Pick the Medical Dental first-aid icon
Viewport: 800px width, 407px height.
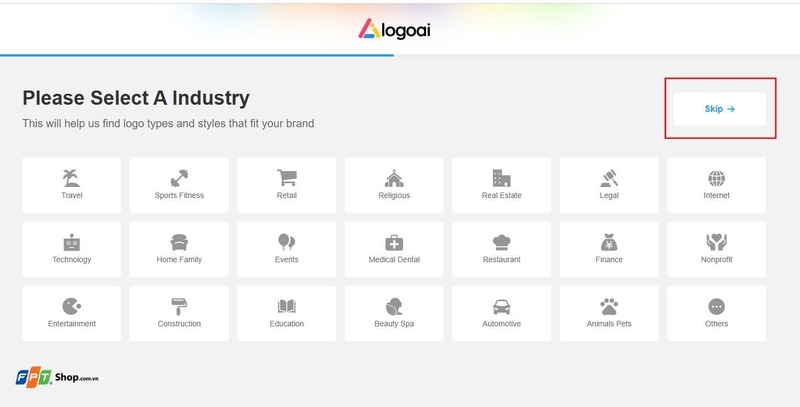[394, 242]
